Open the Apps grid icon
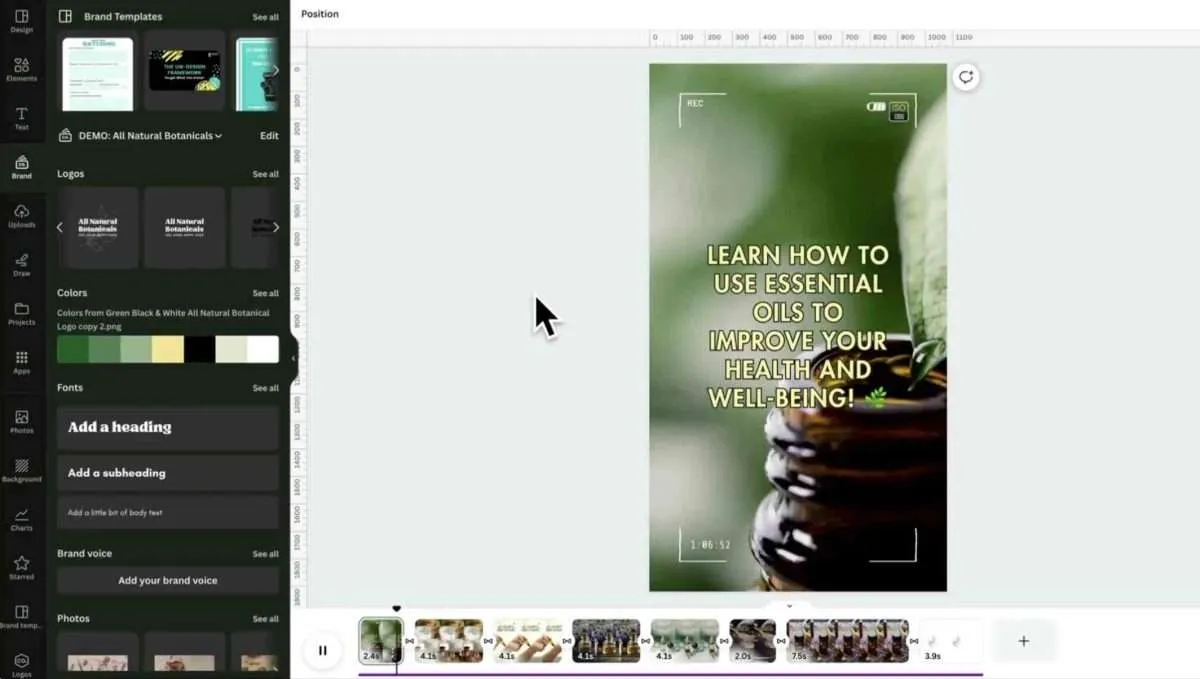The height and width of the screenshot is (679, 1200). 21,361
